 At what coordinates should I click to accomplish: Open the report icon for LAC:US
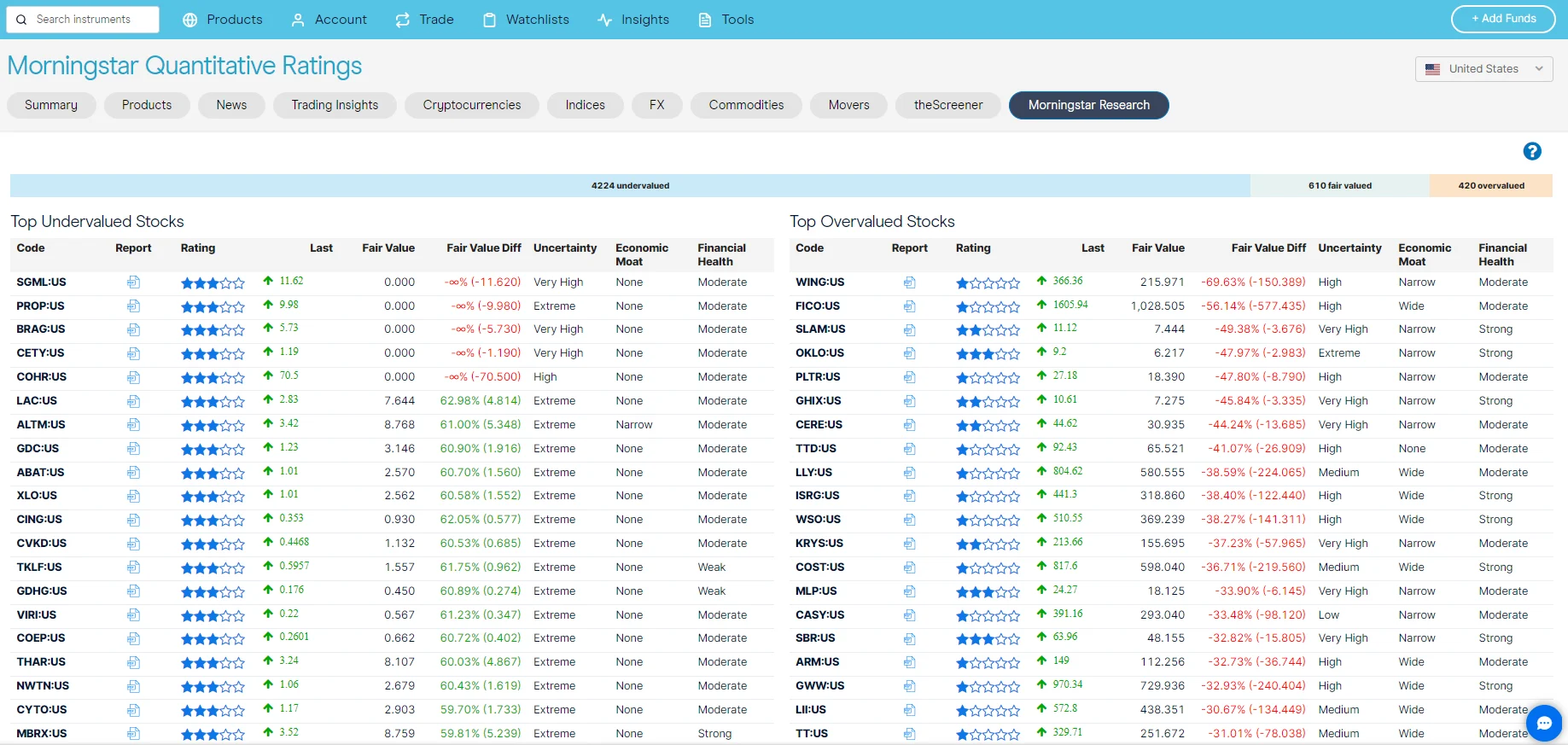click(x=133, y=401)
